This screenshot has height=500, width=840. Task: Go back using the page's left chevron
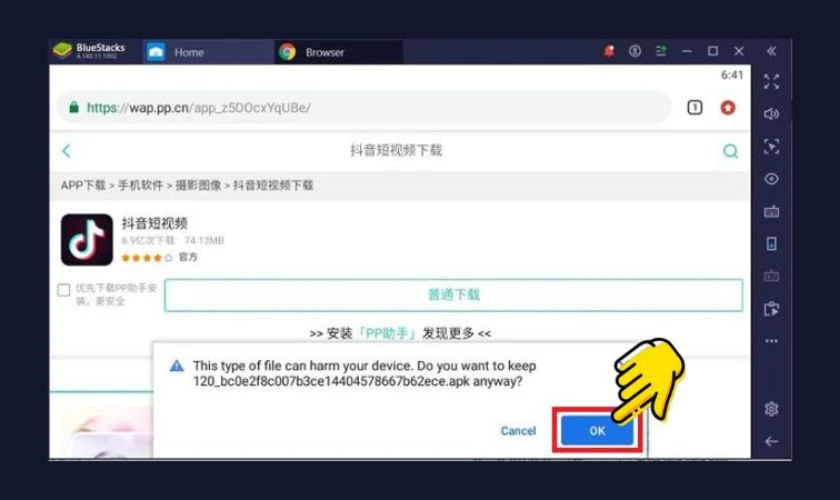(x=66, y=151)
